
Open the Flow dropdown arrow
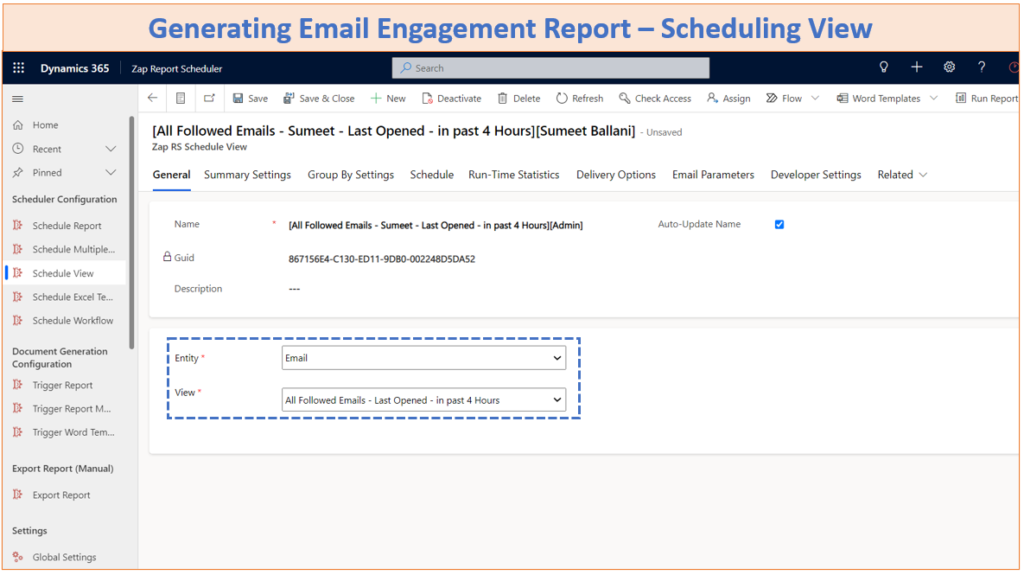[x=815, y=98]
